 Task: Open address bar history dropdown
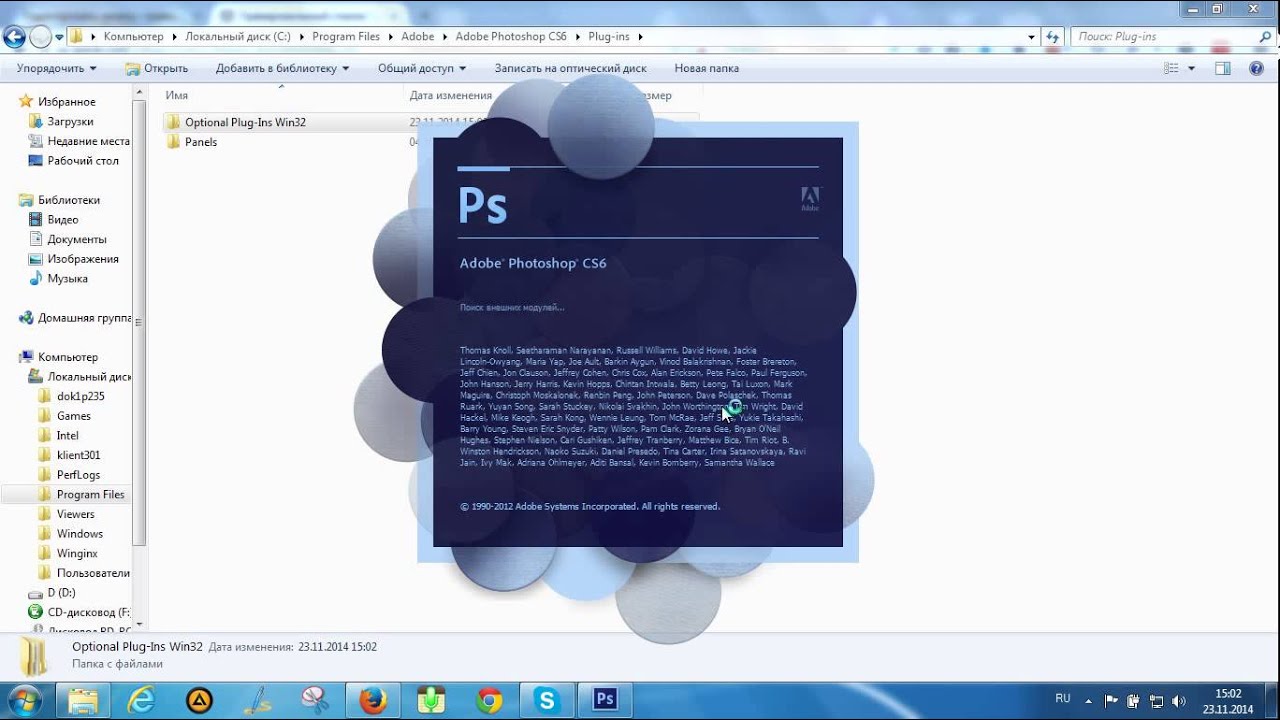[x=1032, y=37]
